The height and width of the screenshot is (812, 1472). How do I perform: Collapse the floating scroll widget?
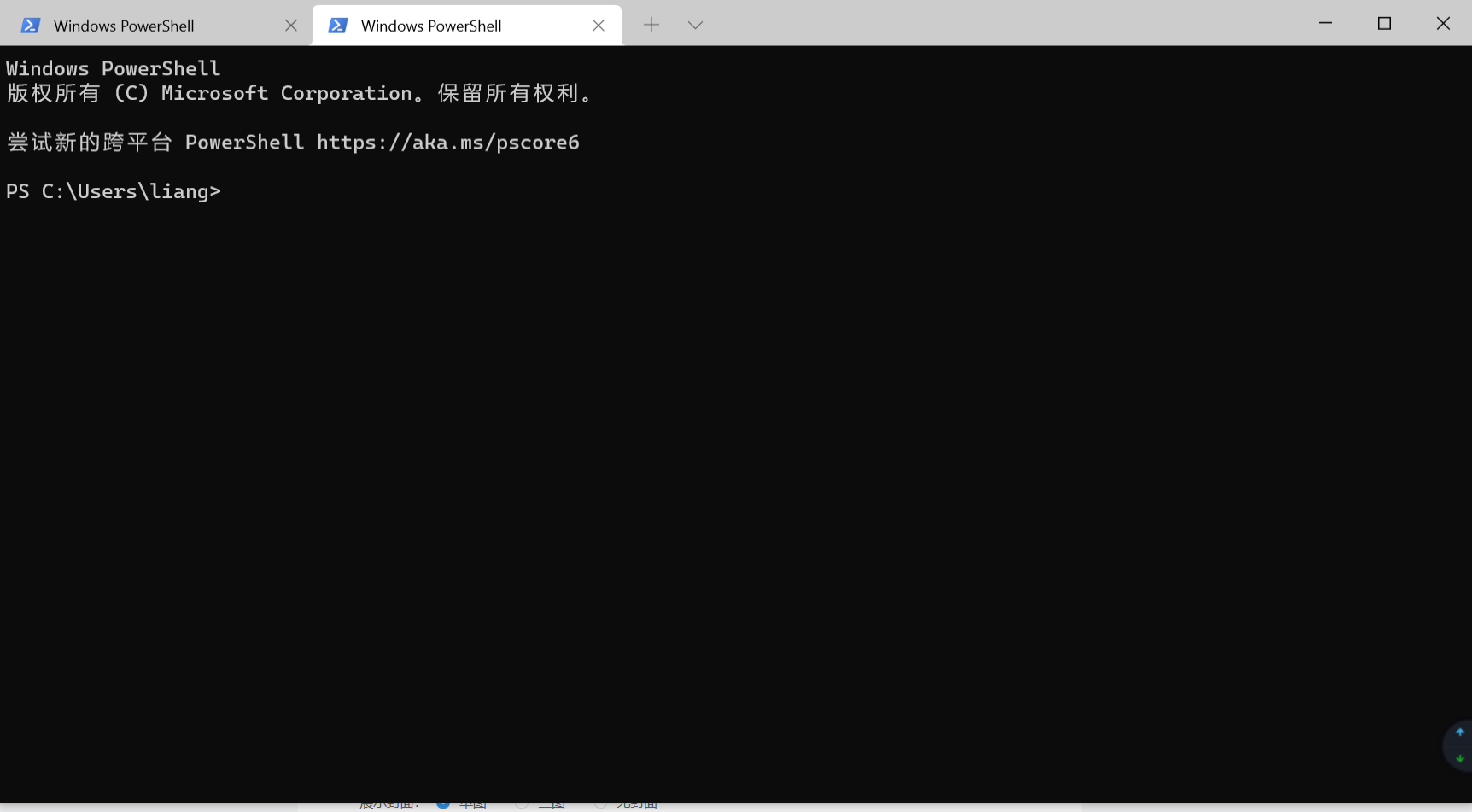1462,745
